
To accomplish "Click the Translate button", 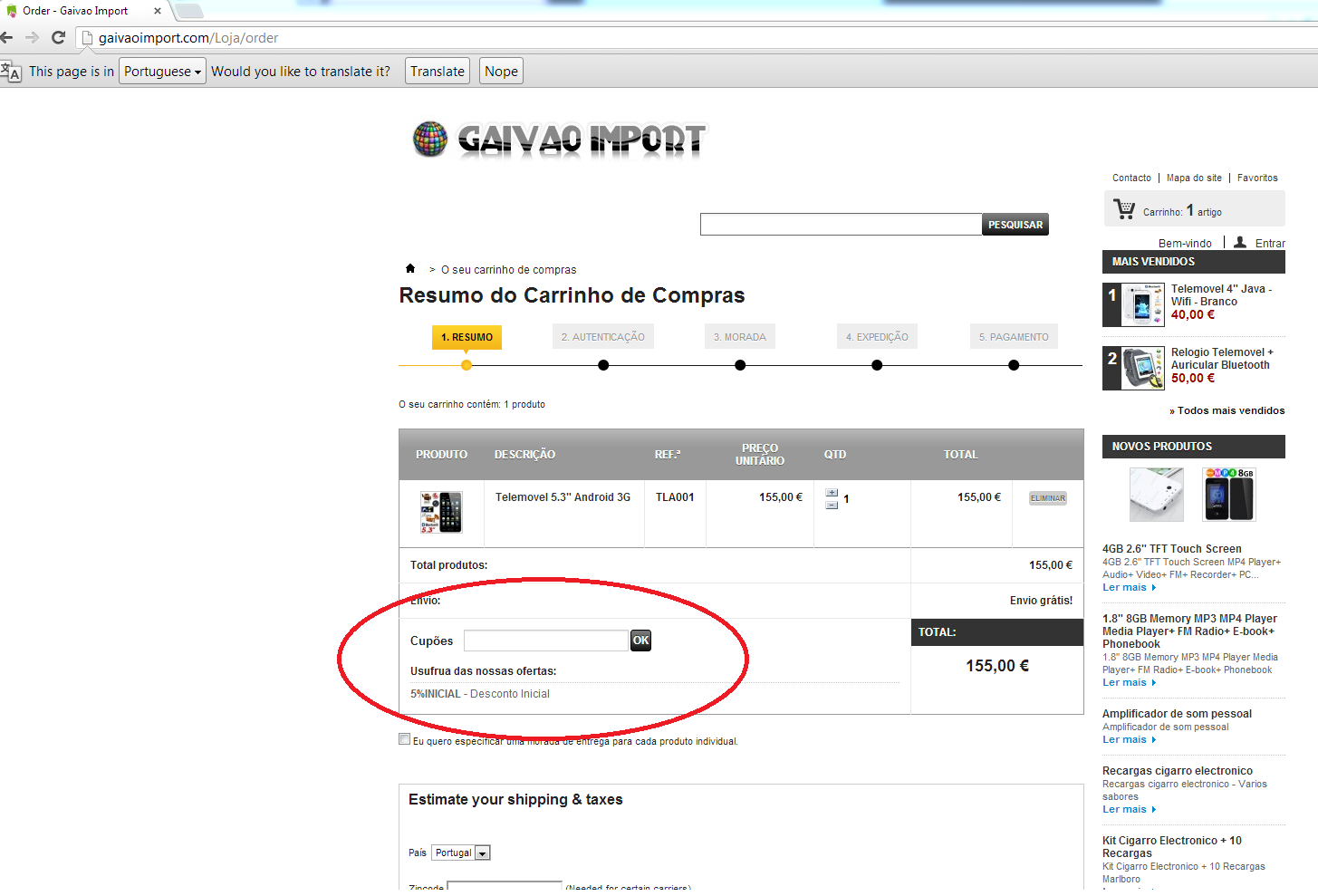I will click(437, 72).
